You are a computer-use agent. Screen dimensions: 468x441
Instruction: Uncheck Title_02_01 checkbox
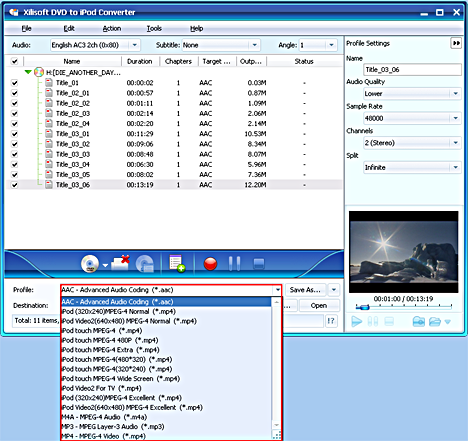[x=14, y=93]
